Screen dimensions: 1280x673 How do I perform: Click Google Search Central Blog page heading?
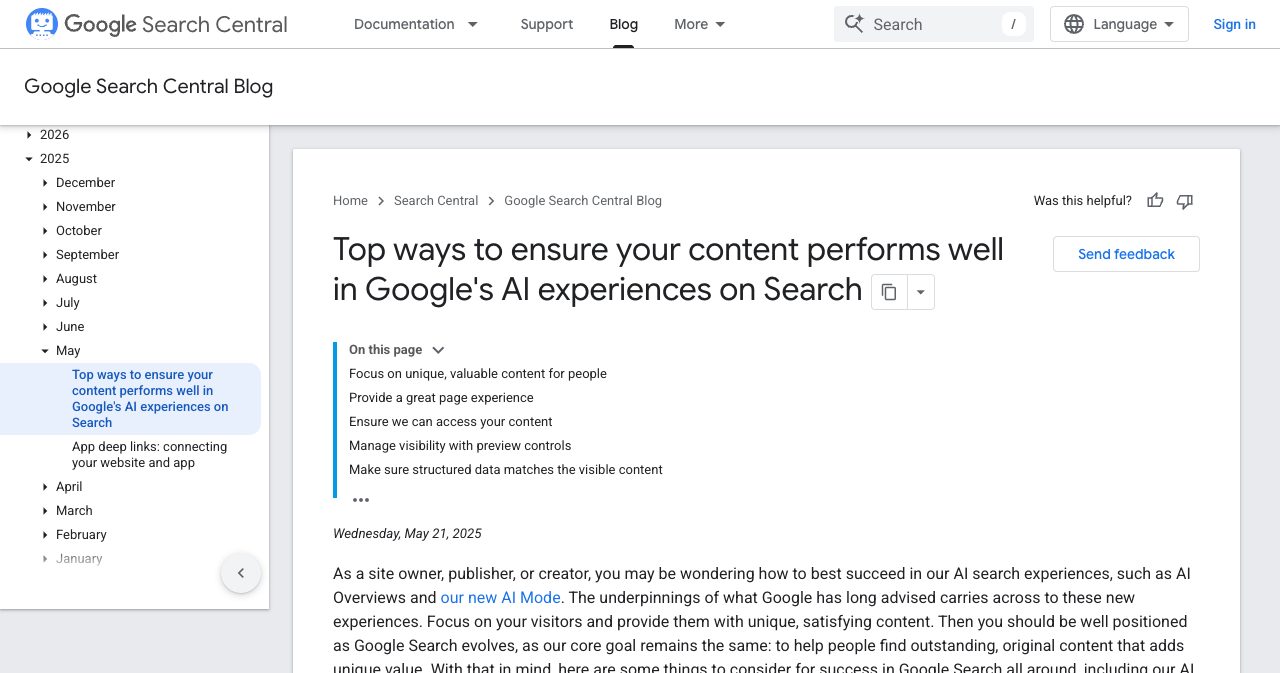148,87
